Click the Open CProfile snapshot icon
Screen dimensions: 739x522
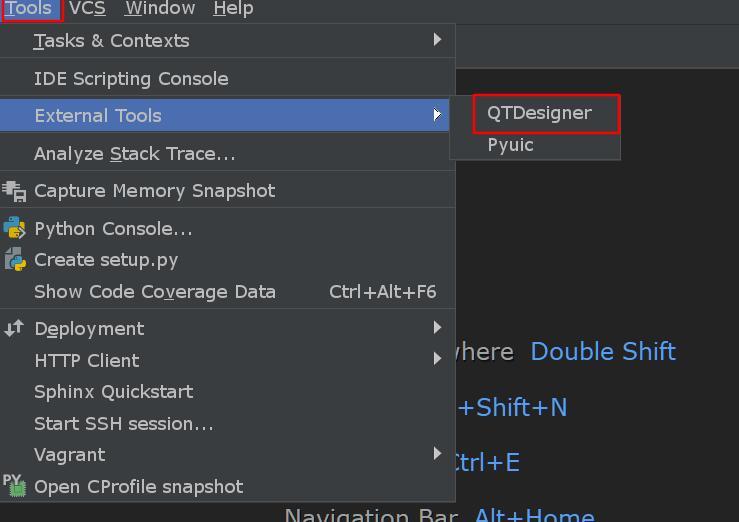[x=14, y=487]
